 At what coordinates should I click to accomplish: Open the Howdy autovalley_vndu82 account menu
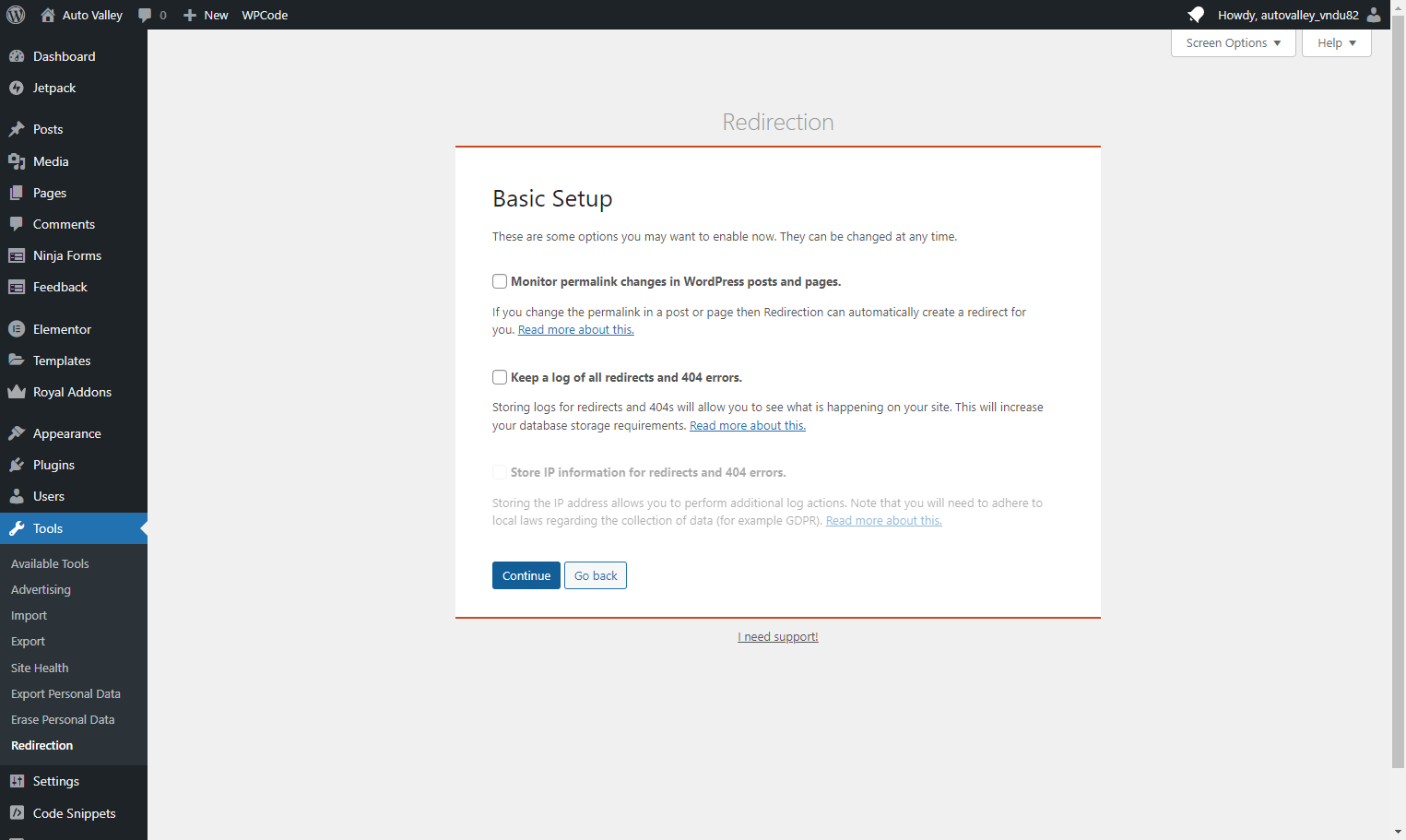point(1299,15)
